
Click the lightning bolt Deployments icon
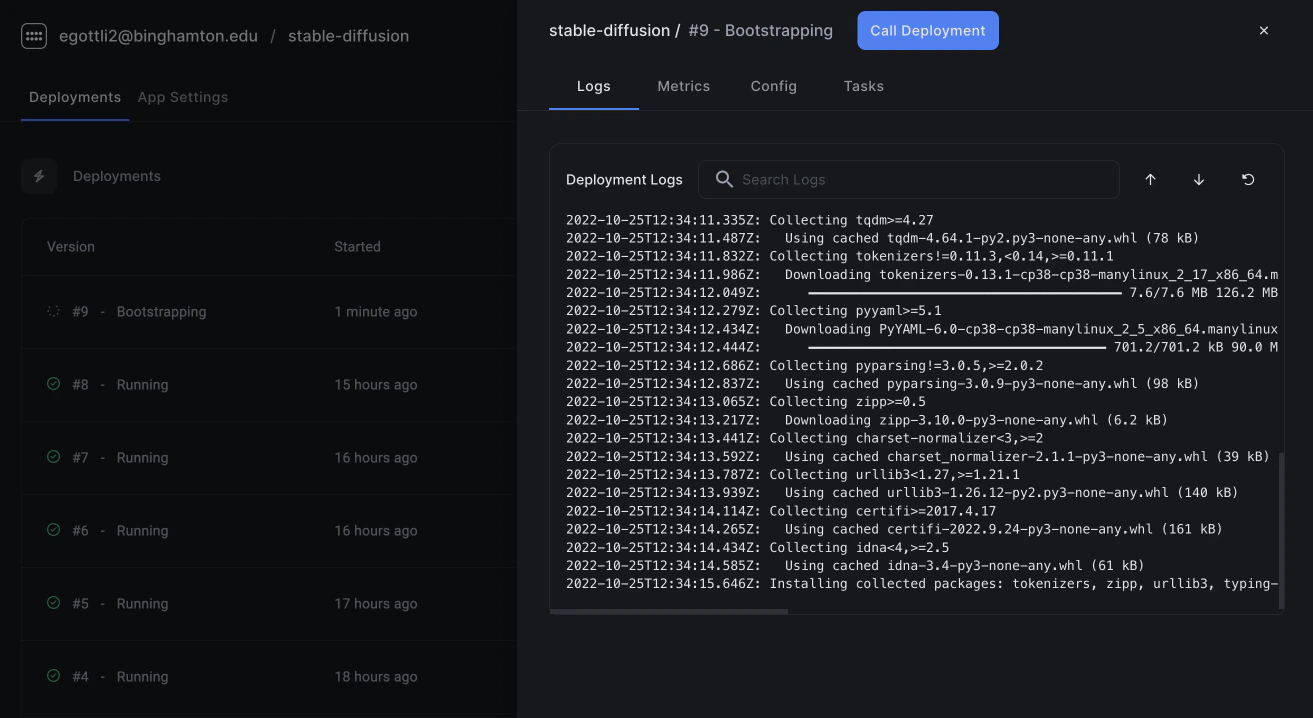[39, 176]
